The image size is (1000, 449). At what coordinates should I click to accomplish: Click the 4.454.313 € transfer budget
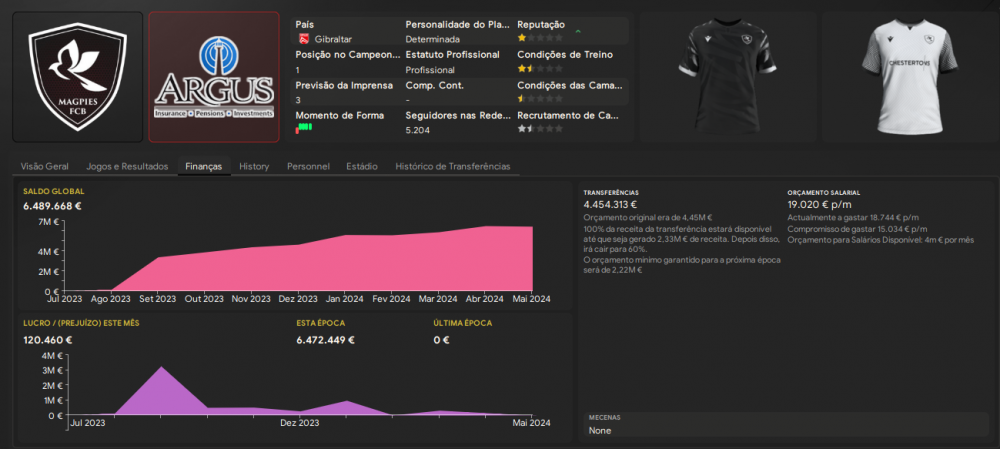click(610, 205)
